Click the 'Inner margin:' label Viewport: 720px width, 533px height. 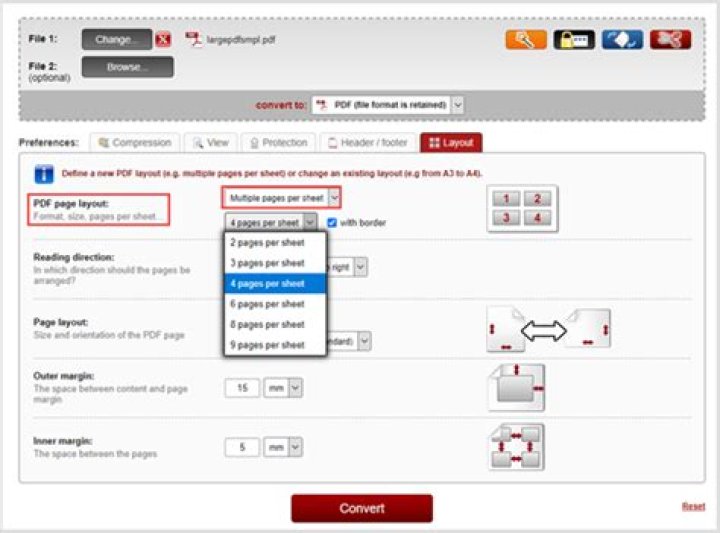click(62, 441)
